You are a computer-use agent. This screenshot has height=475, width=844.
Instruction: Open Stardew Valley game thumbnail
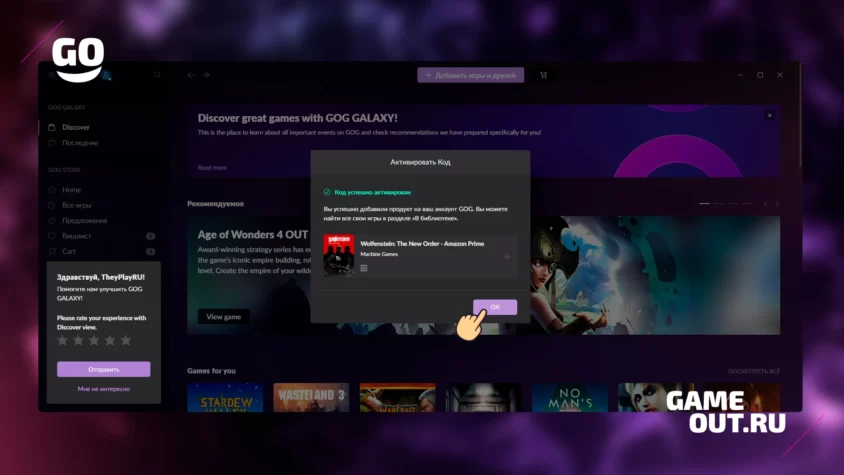pyautogui.click(x=225, y=397)
